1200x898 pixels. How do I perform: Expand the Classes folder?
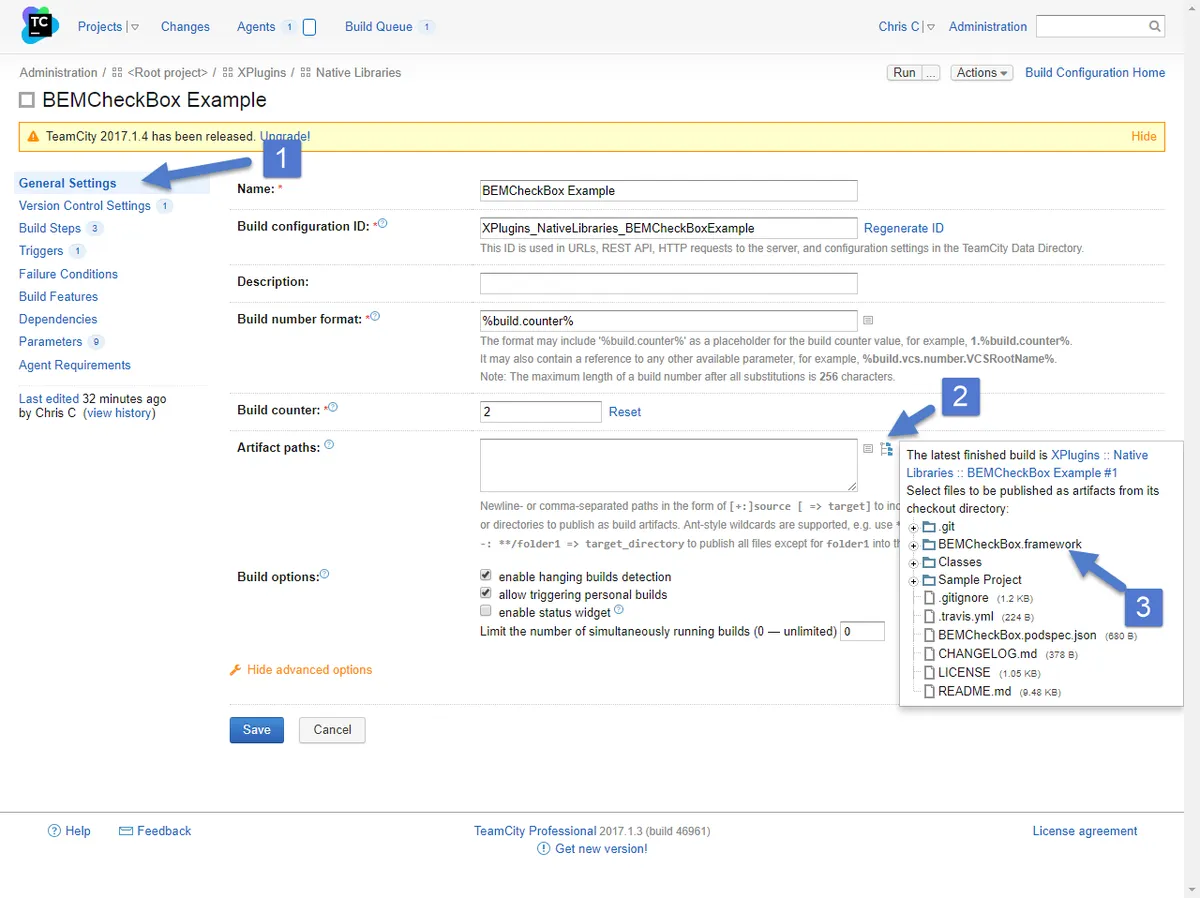point(913,563)
